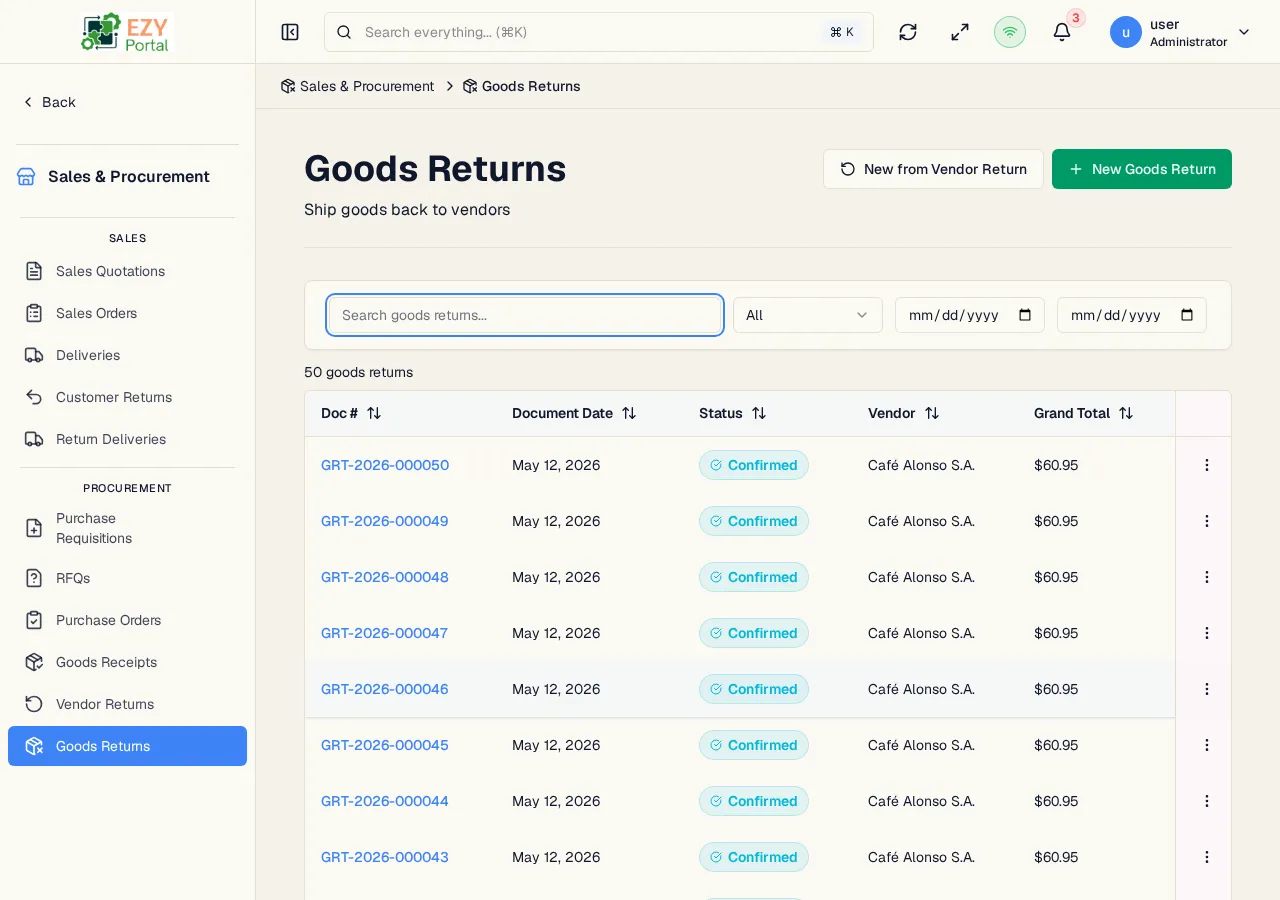
Task: Toggle fullscreen expand icon
Action: tap(960, 32)
